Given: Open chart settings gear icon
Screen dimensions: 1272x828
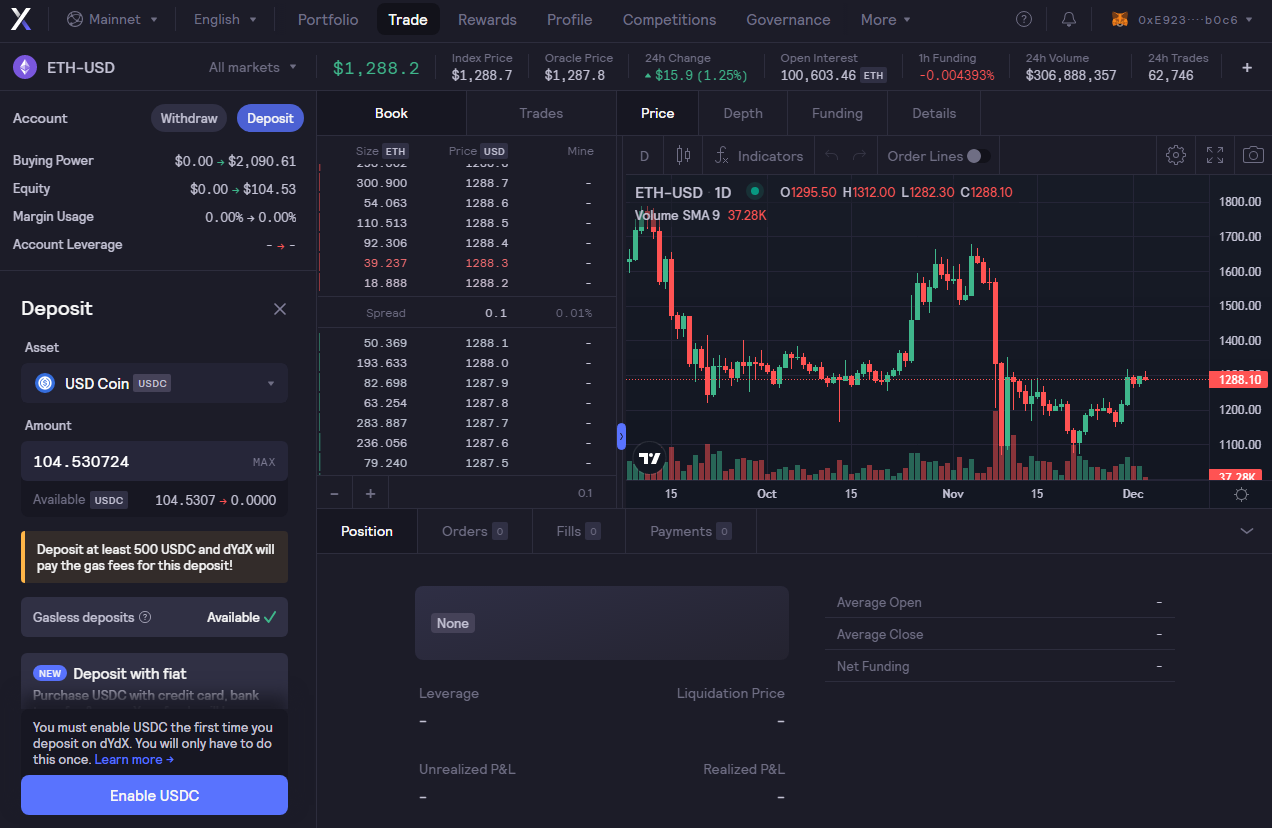Looking at the screenshot, I should pos(1176,155).
